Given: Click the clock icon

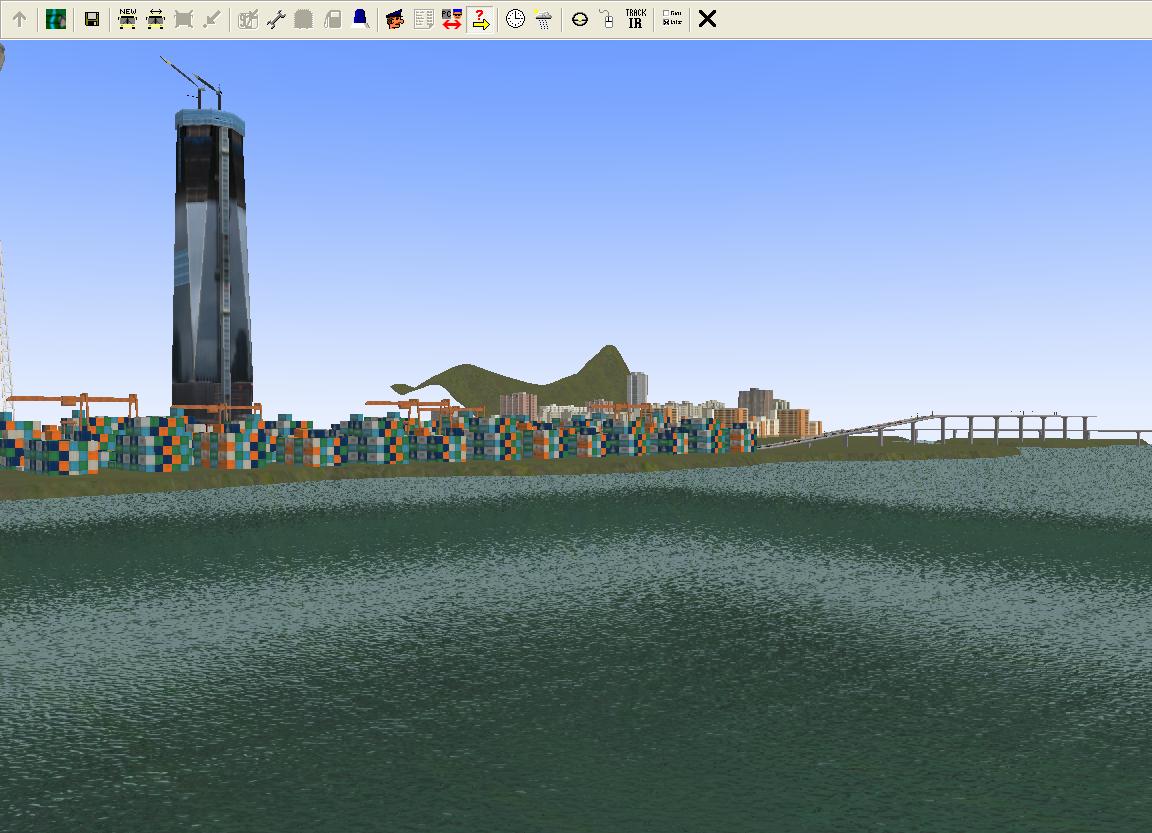Looking at the screenshot, I should [516, 19].
